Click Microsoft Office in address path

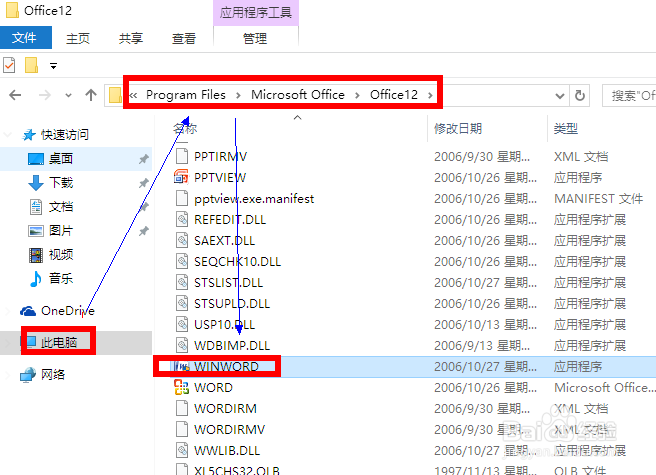coord(298,95)
